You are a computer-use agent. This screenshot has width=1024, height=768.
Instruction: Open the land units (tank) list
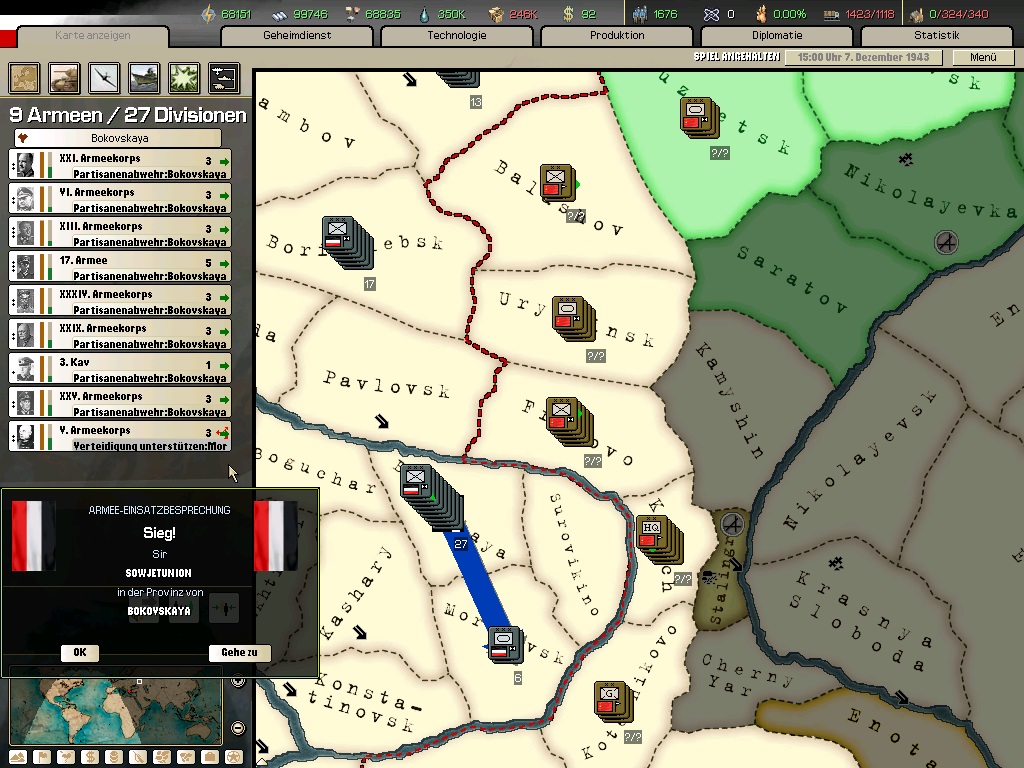pyautogui.click(x=64, y=78)
